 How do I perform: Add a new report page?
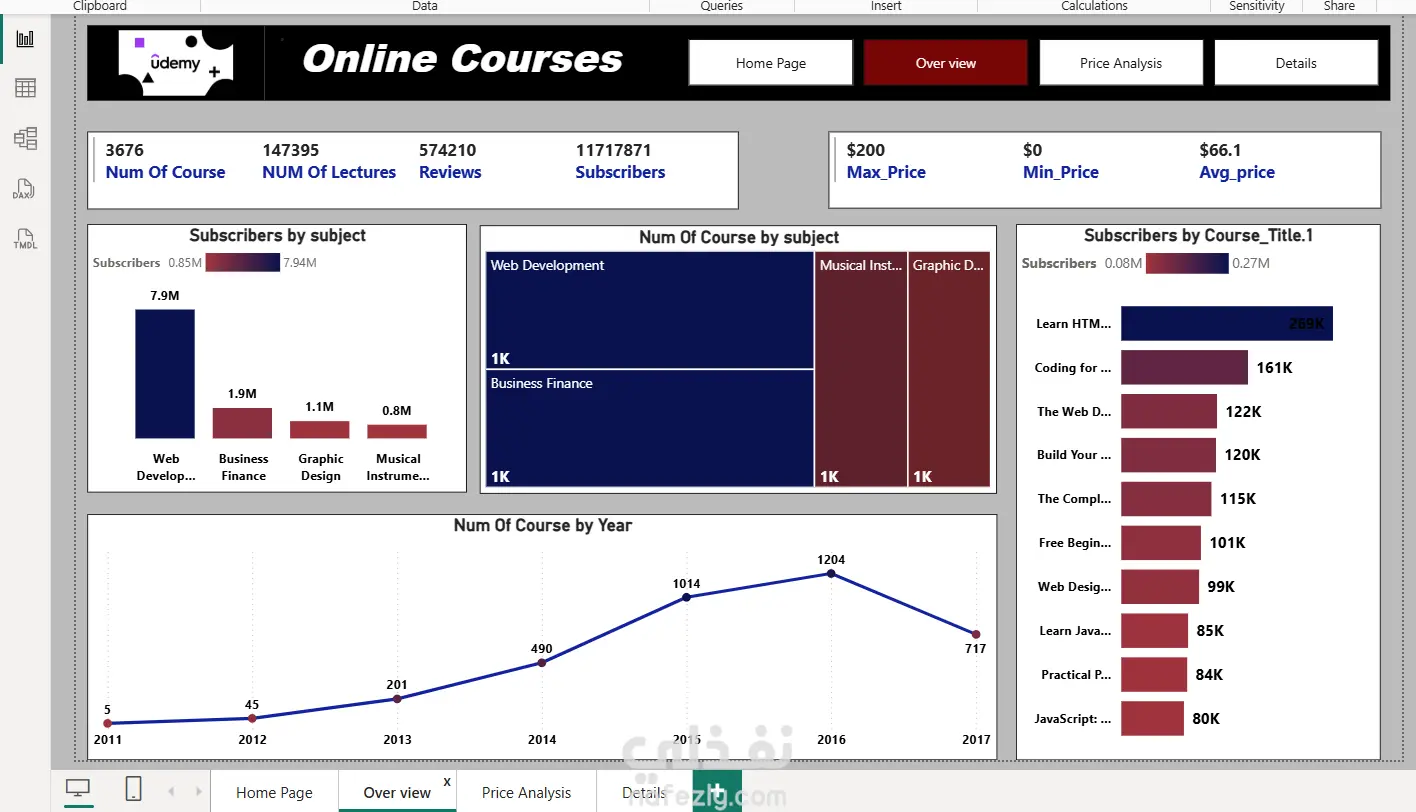click(x=717, y=790)
